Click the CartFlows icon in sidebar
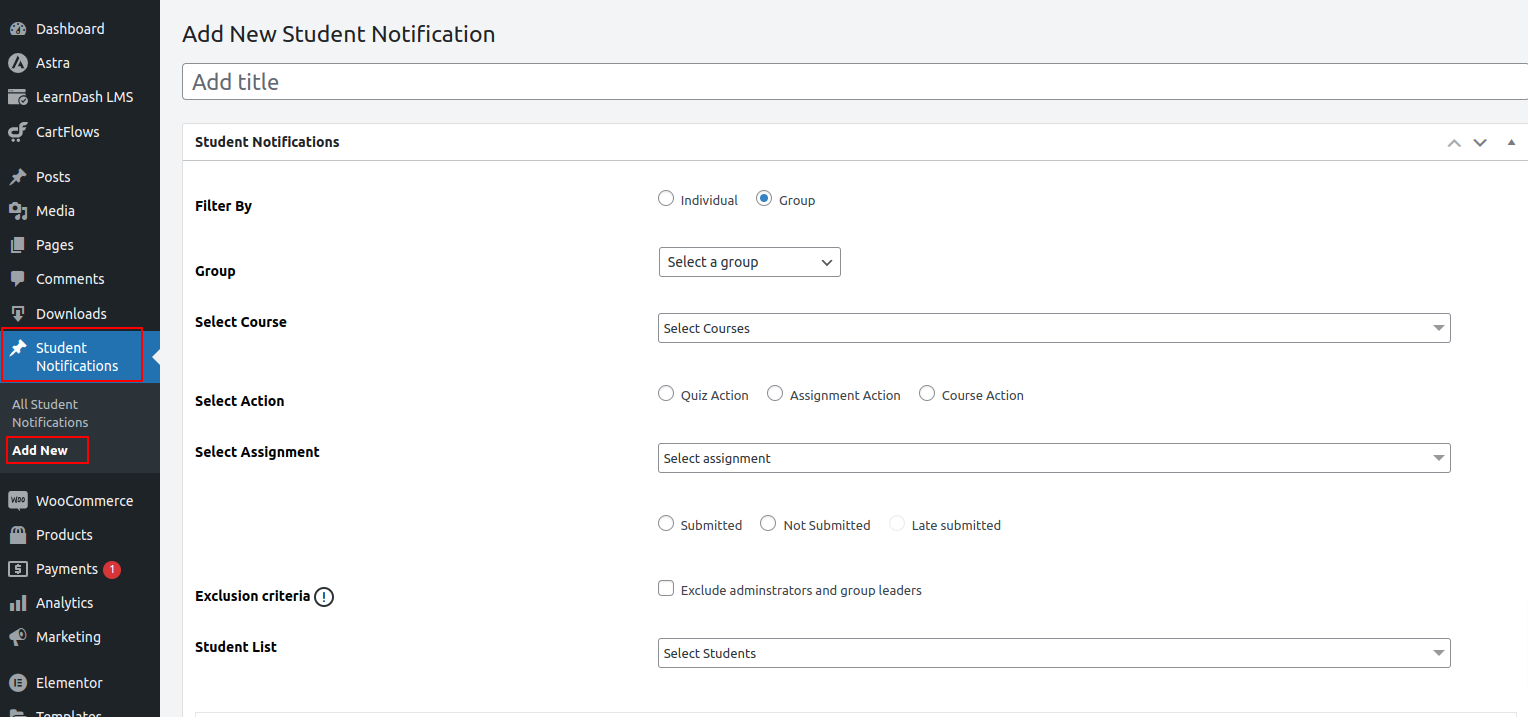This screenshot has height=717, width=1528. [17, 132]
